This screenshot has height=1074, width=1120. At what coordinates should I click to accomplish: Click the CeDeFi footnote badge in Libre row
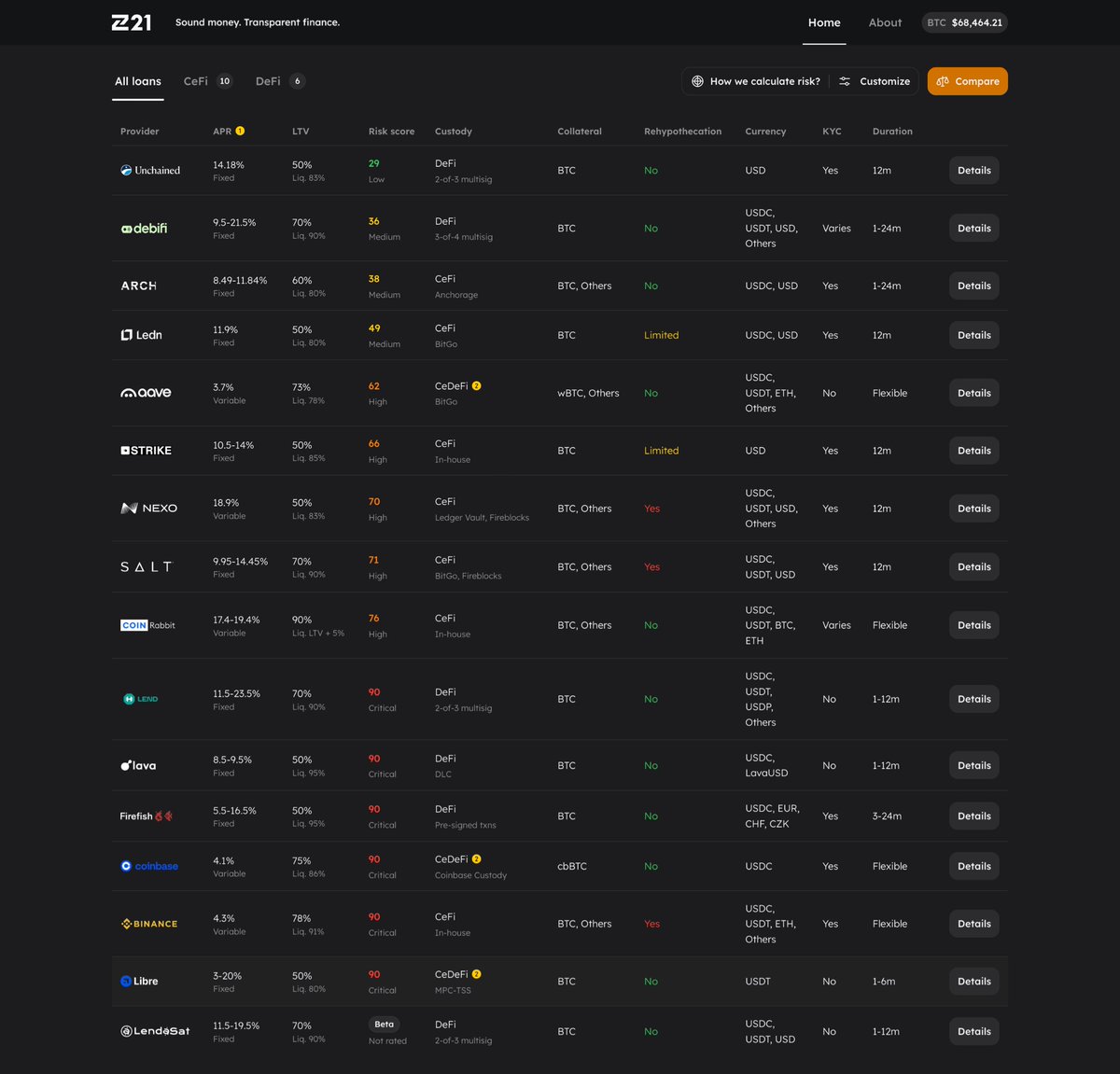476,973
